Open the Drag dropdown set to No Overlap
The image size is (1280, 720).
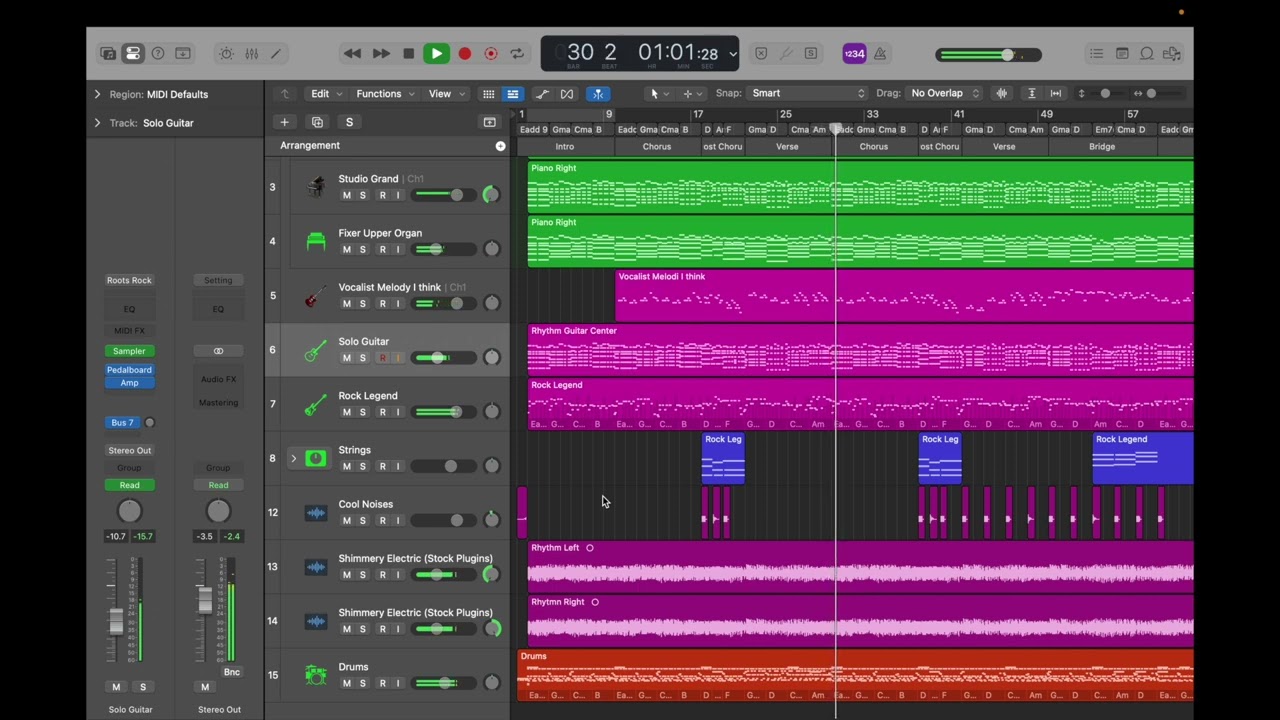[x=945, y=94]
